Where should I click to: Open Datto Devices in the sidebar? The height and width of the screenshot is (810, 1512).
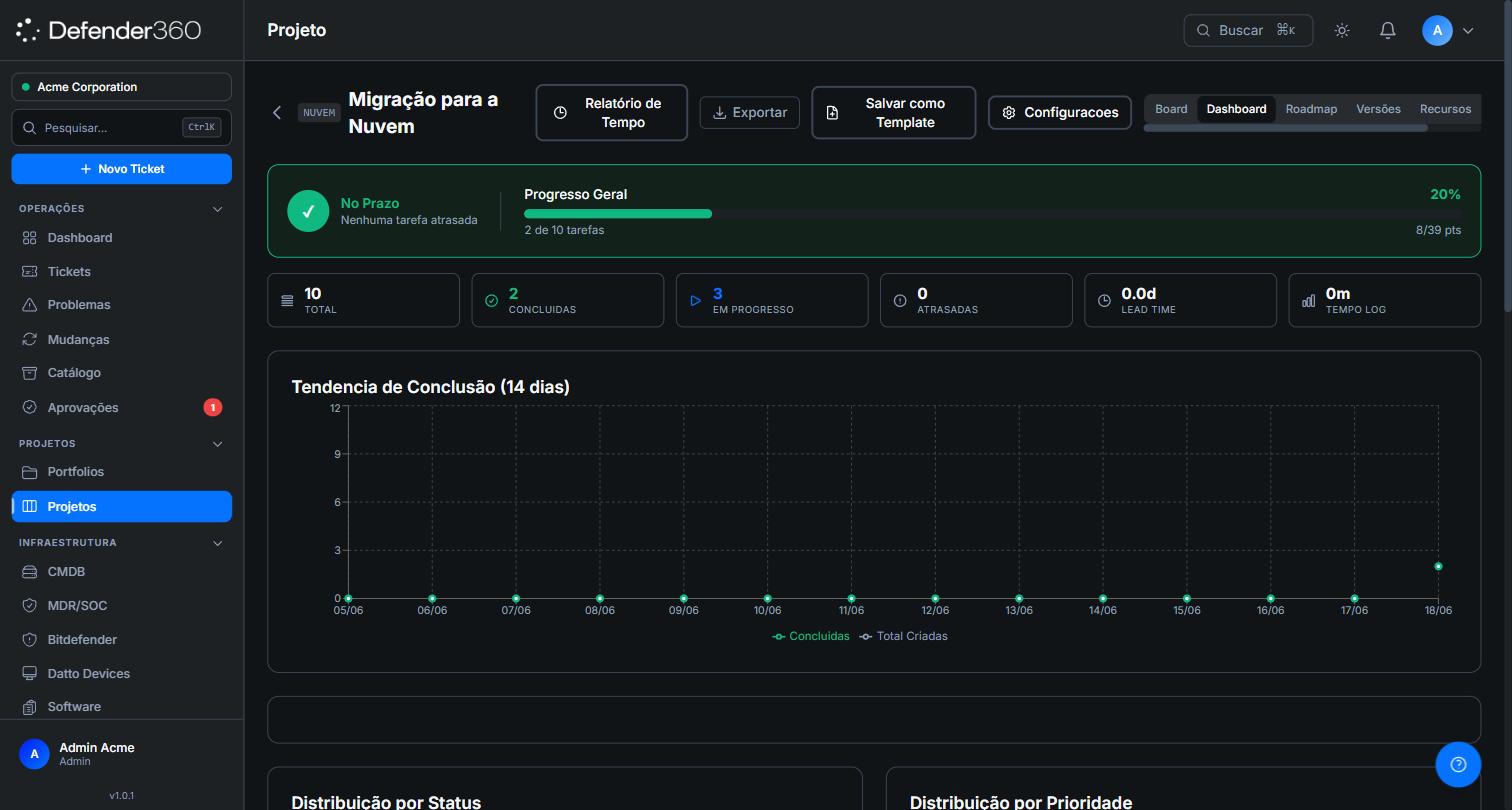tap(121, 674)
